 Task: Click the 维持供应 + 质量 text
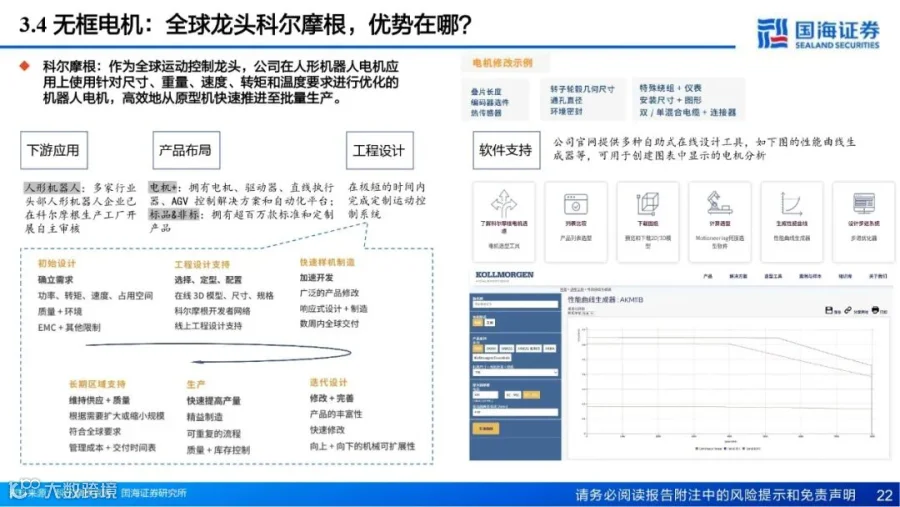point(99,400)
